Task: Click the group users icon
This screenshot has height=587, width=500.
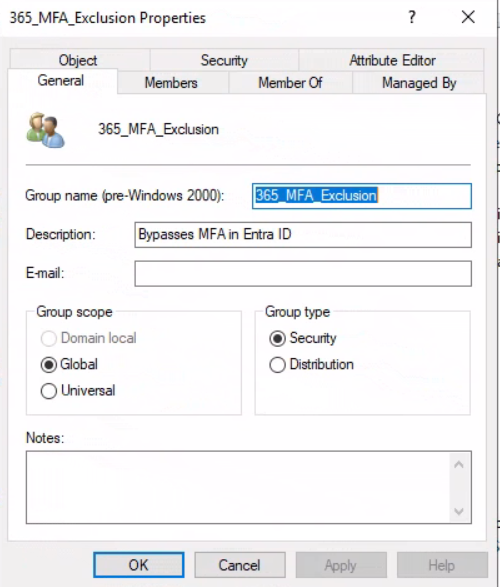Action: pyautogui.click(x=45, y=130)
